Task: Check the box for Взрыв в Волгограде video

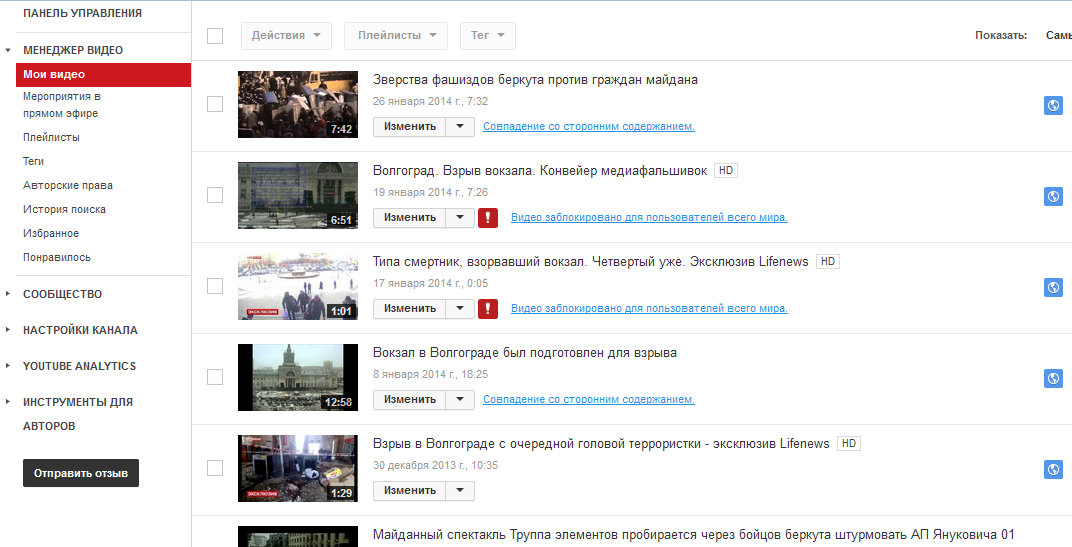Action: (x=215, y=468)
